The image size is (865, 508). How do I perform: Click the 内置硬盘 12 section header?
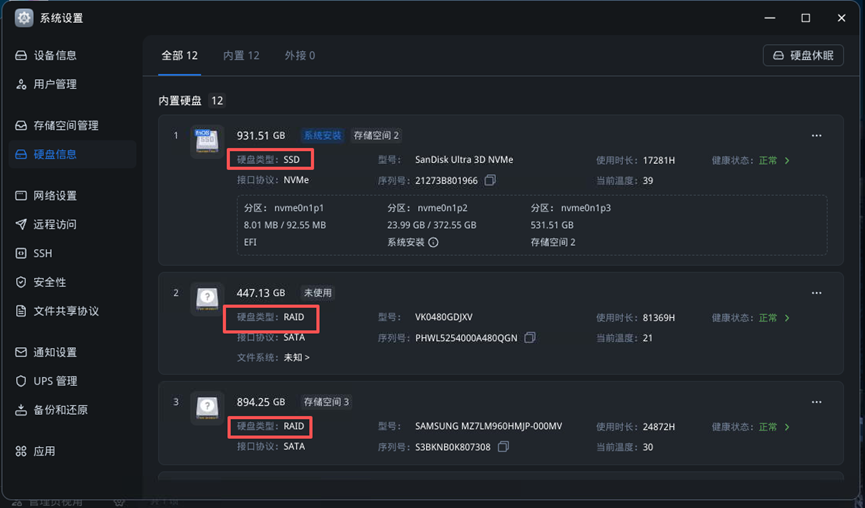click(x=191, y=101)
